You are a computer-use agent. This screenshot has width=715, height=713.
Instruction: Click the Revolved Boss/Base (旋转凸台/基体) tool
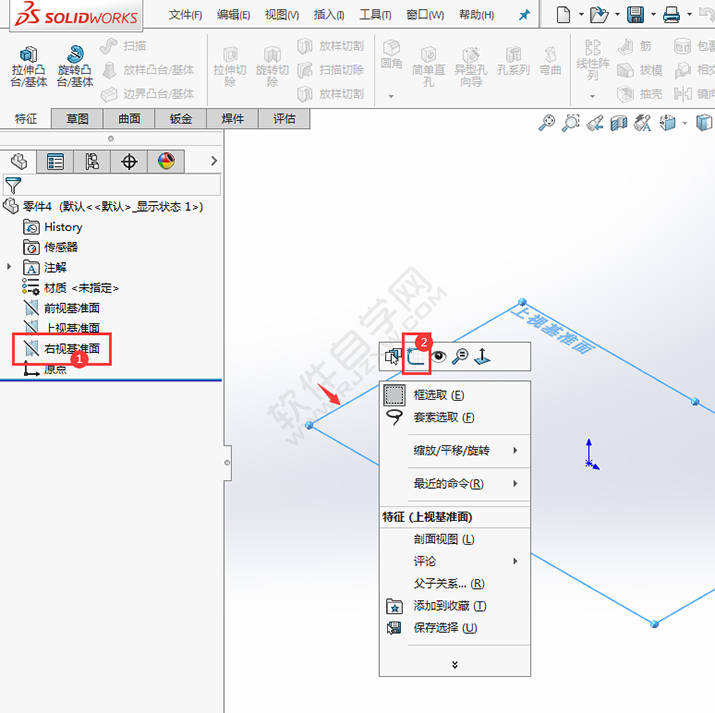tap(75, 67)
